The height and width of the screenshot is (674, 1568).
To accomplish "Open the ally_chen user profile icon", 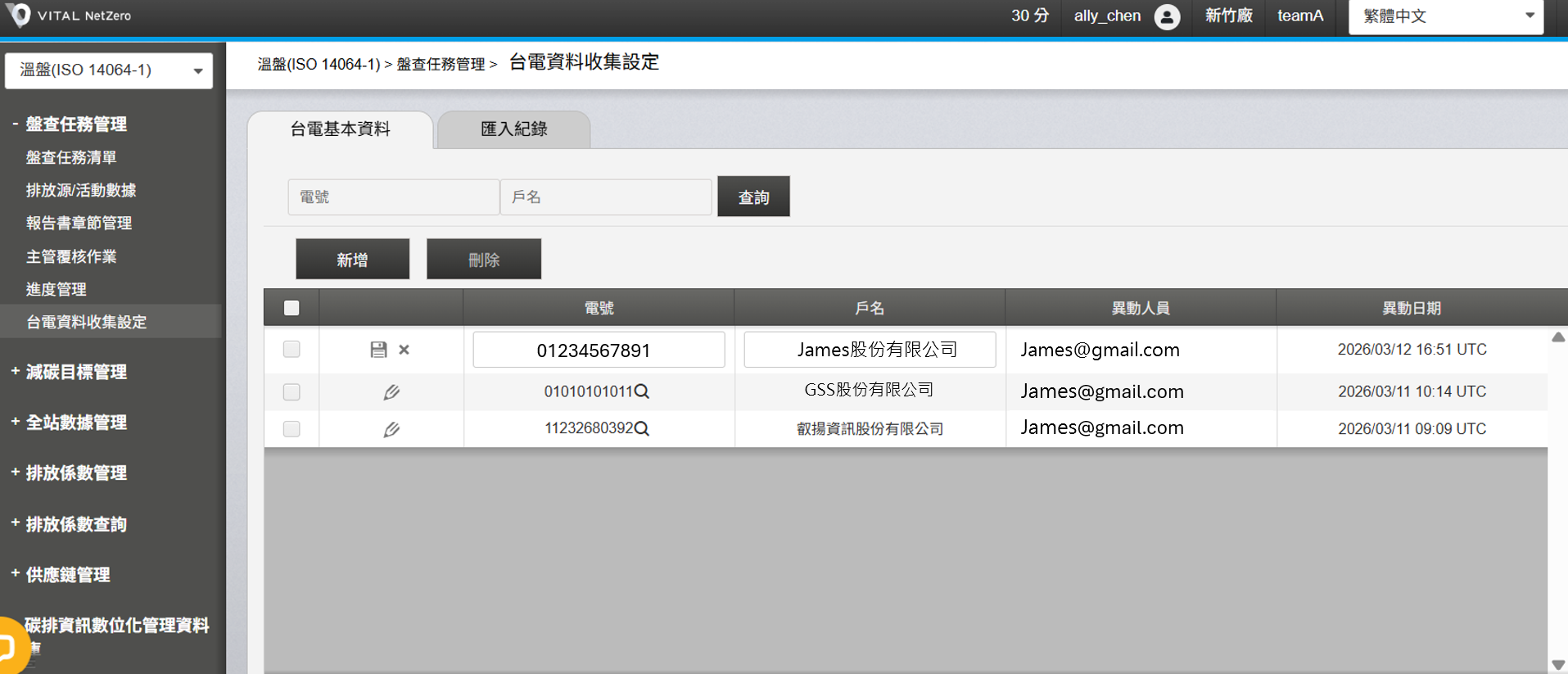I will coord(1167,16).
